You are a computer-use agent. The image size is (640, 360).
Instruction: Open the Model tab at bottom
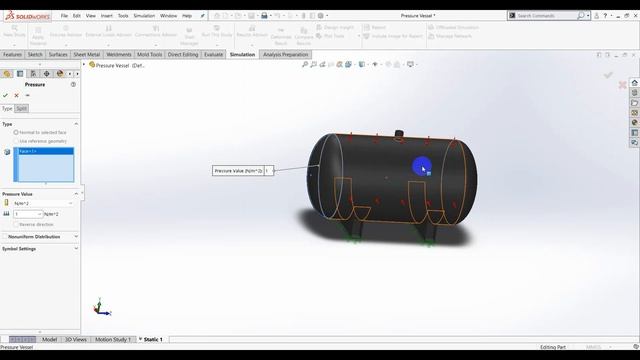(x=49, y=340)
